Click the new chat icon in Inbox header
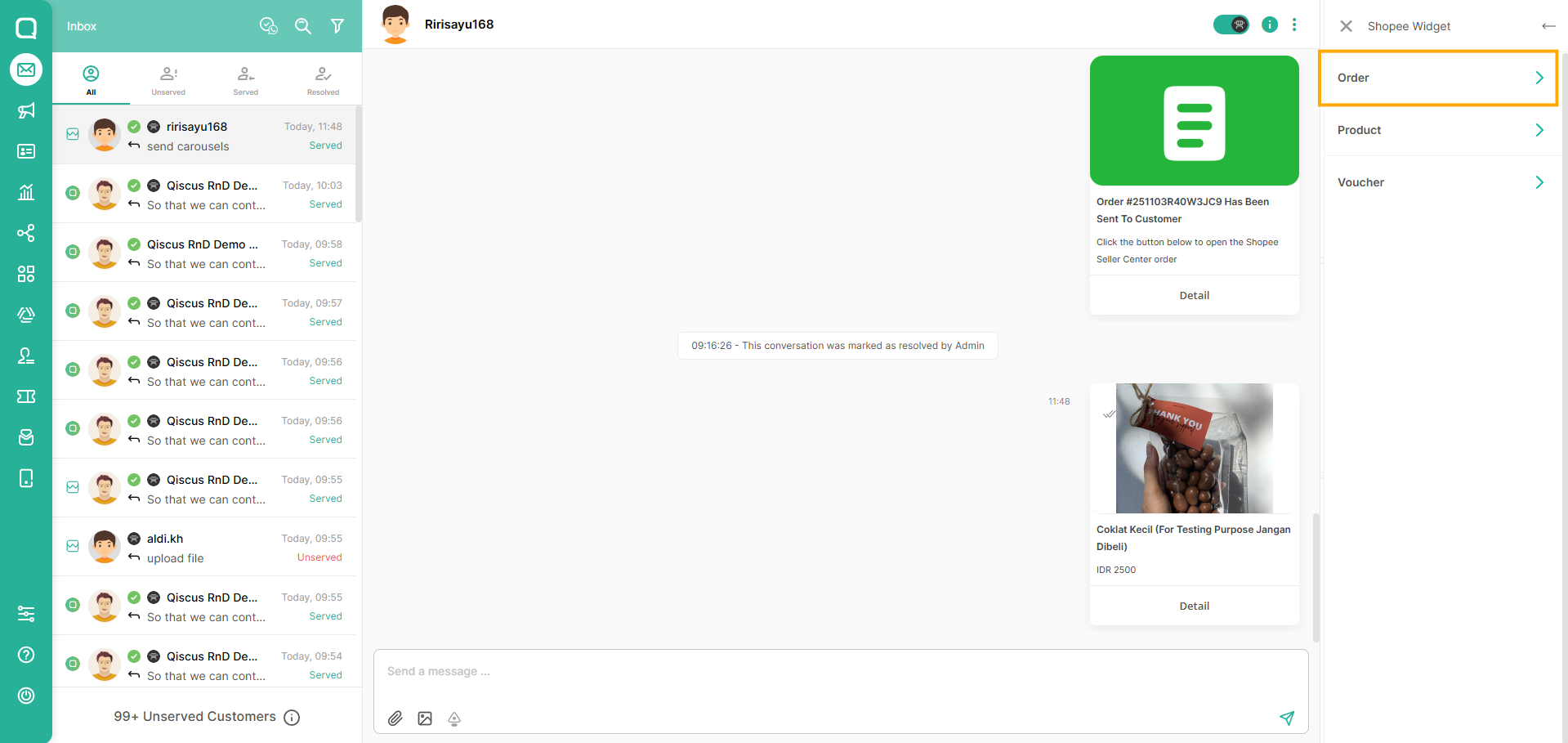 click(269, 26)
